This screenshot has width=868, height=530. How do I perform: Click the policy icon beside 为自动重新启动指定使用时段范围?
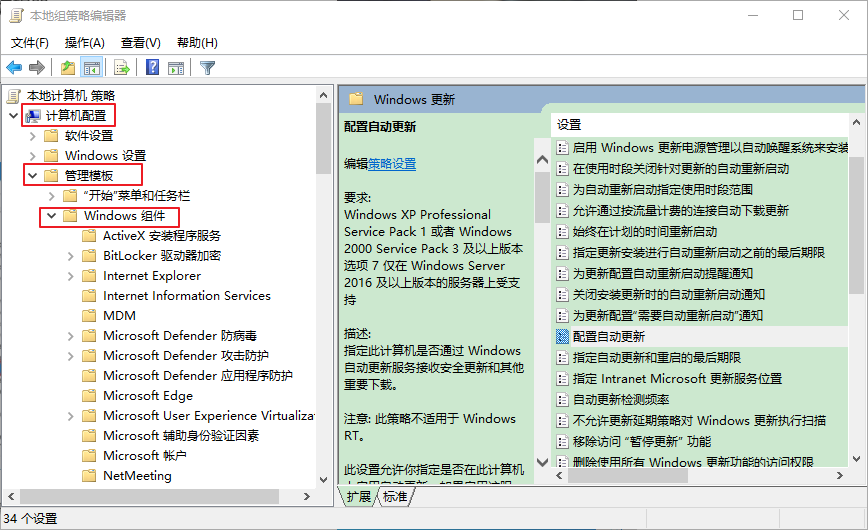[562, 189]
